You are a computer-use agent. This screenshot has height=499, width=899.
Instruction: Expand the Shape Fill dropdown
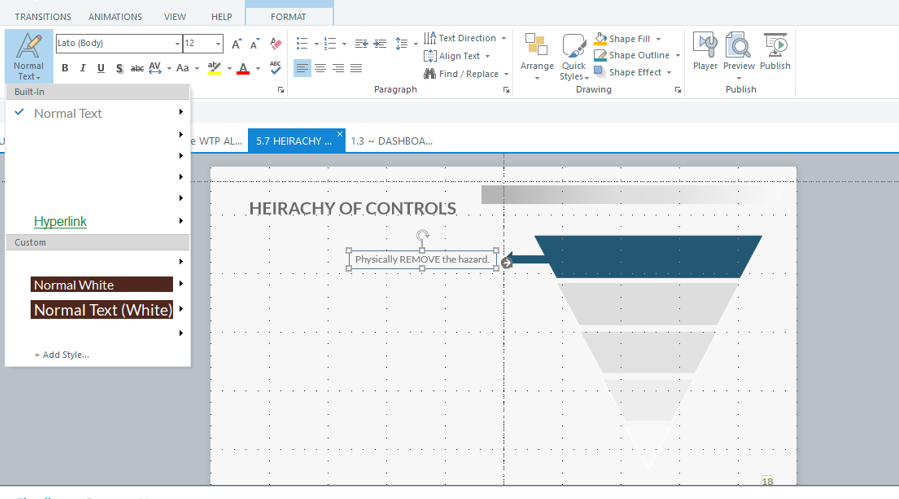click(659, 39)
